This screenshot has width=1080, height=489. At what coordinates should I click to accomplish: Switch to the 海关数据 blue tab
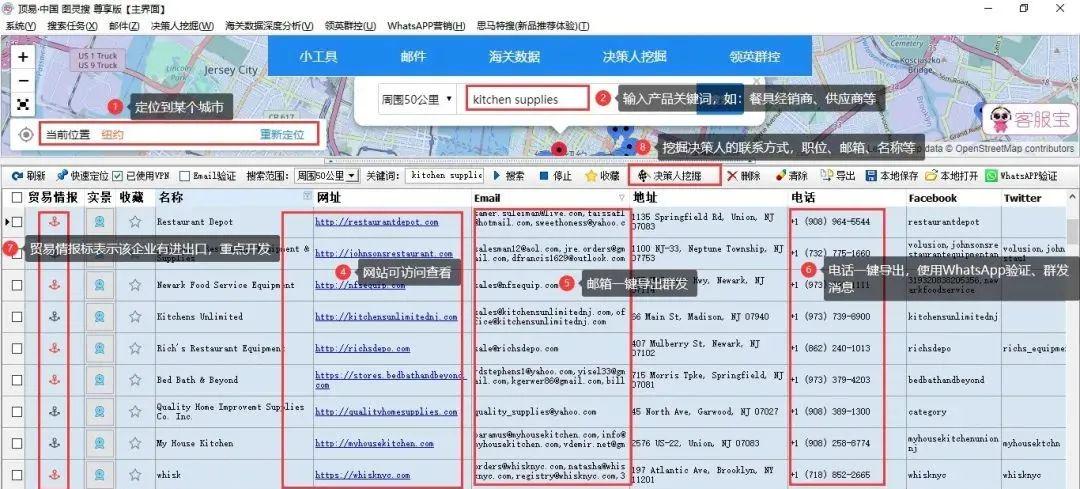[x=515, y=56]
